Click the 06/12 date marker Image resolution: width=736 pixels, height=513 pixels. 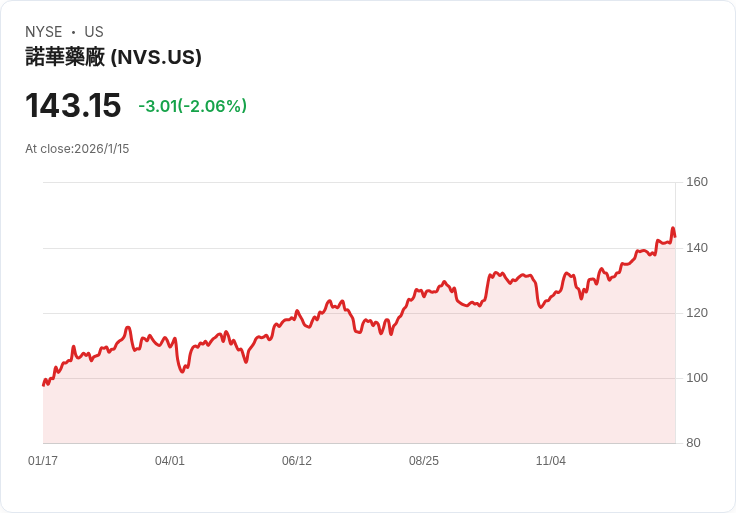pos(297,461)
